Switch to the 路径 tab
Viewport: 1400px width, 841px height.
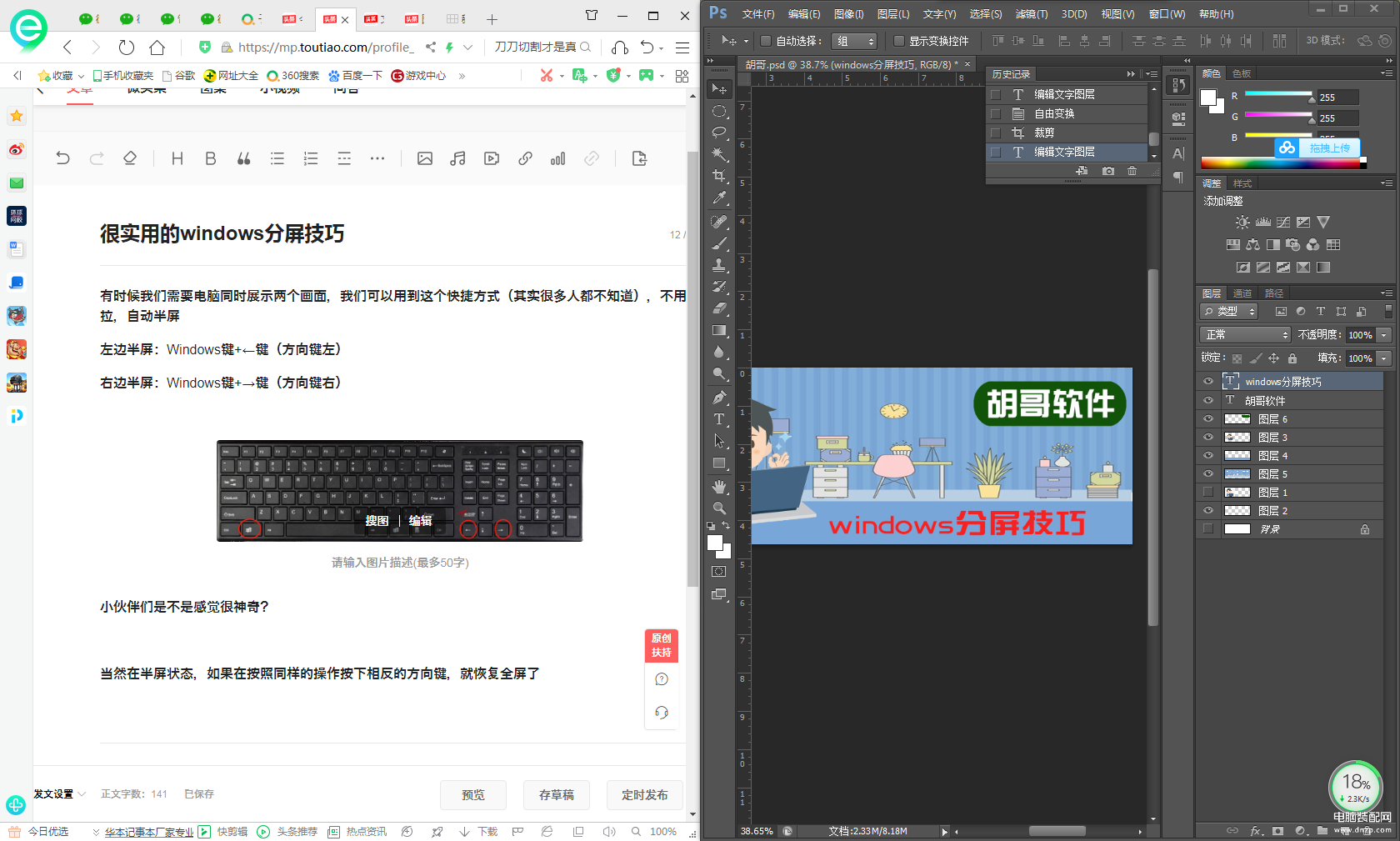pyautogui.click(x=1274, y=293)
